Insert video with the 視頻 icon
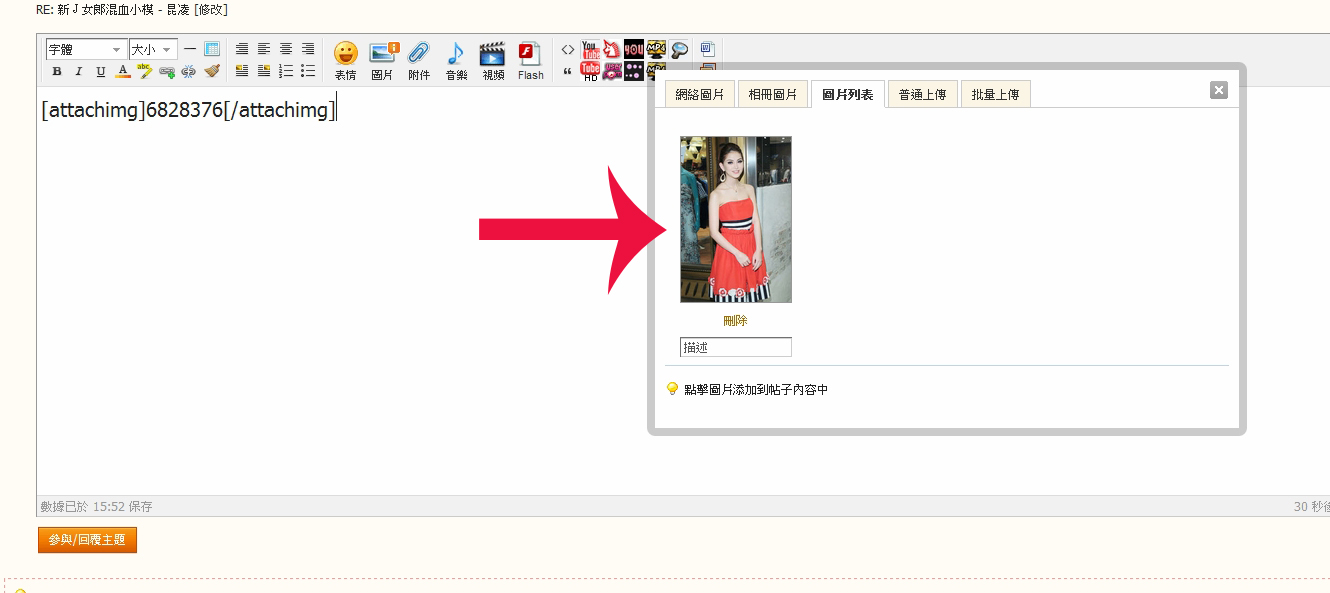1330x593 pixels. tap(493, 60)
